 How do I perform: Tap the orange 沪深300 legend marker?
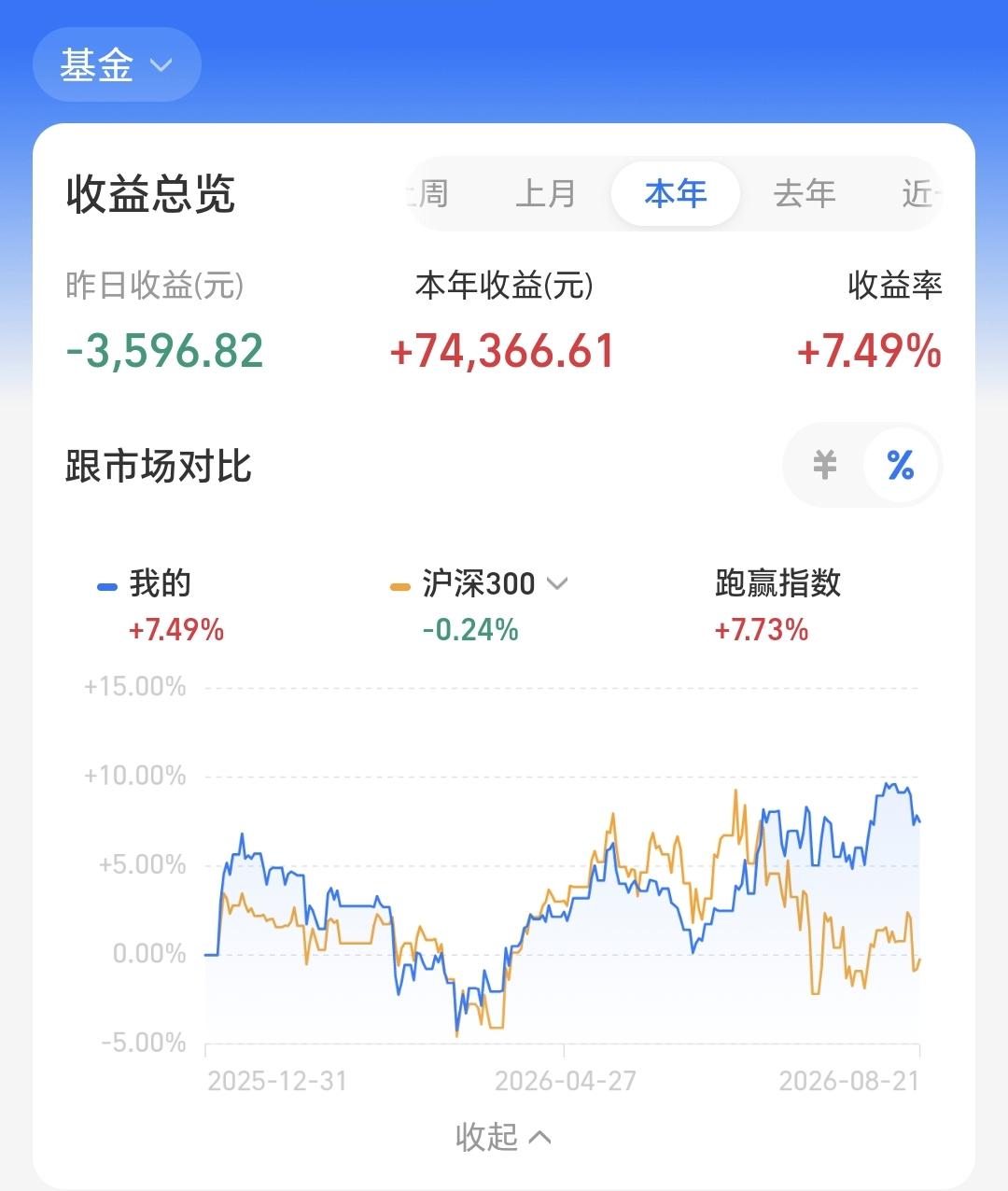(x=400, y=587)
